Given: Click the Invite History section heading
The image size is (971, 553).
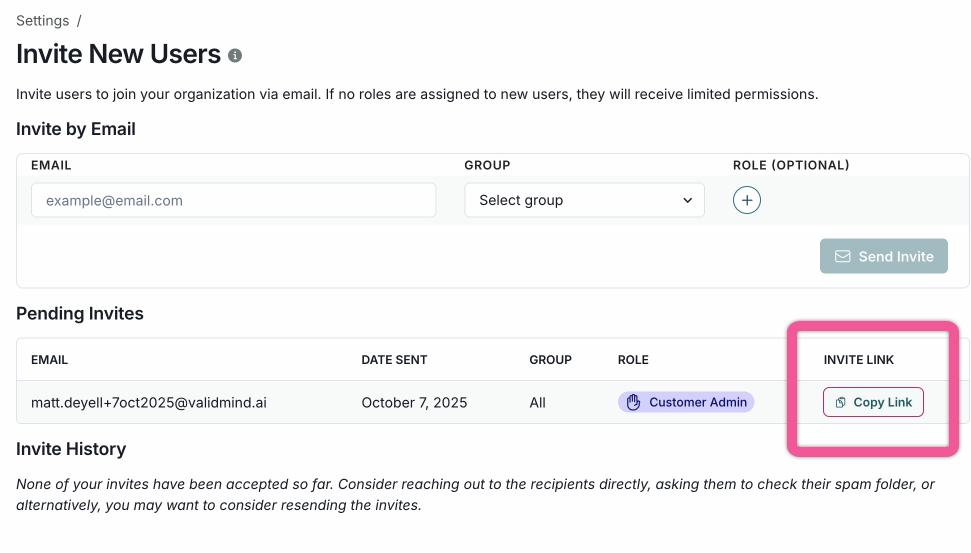Looking at the screenshot, I should click(x=71, y=449).
